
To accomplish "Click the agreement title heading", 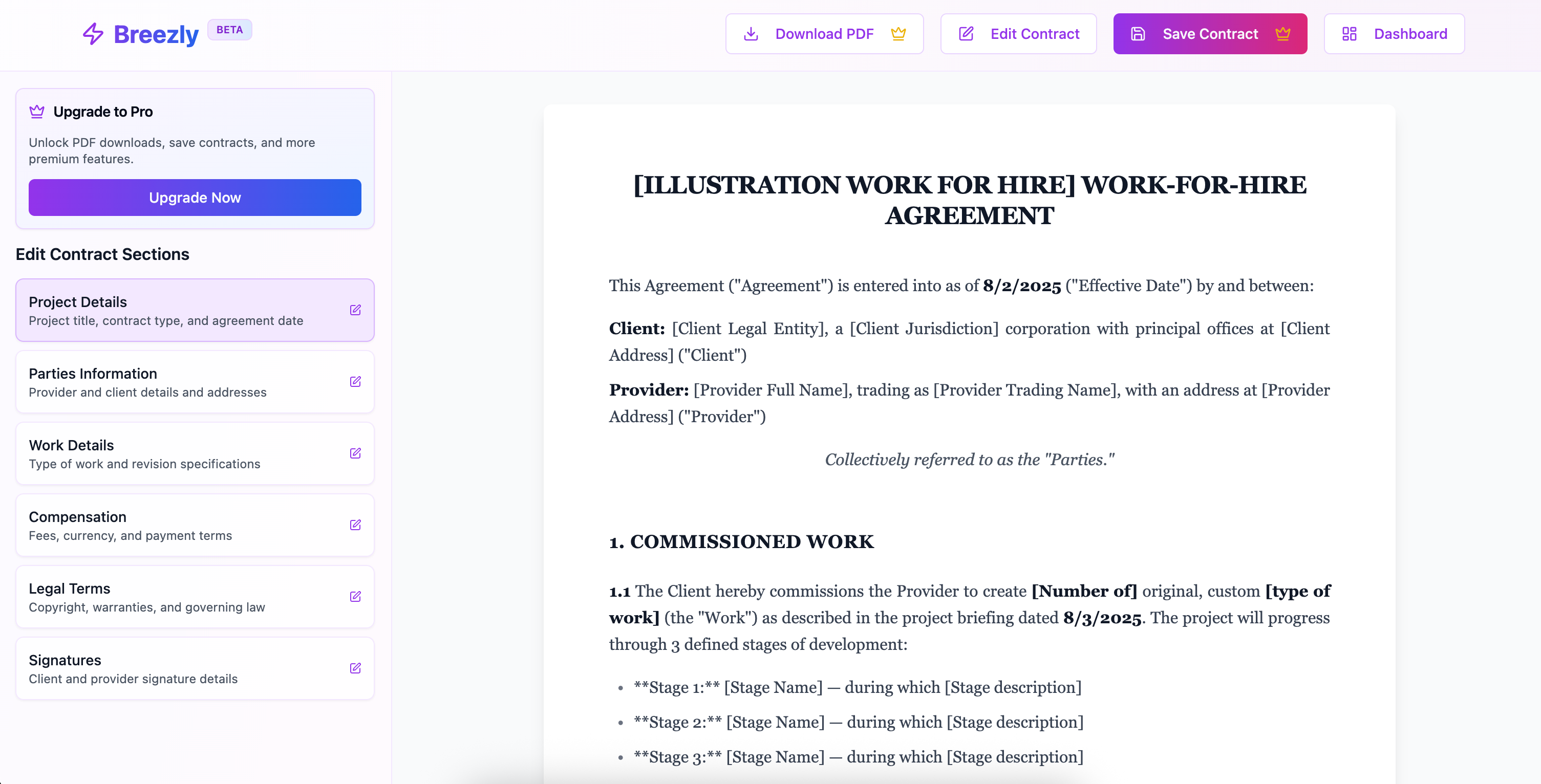I will tap(969, 200).
